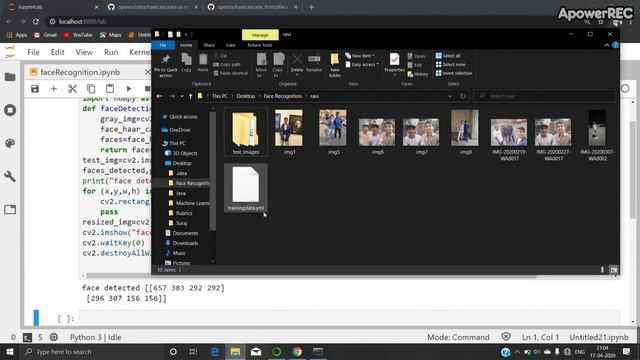Click the Copy icon in Clipboard group
Screen dimensions: 640x360
point(187,62)
